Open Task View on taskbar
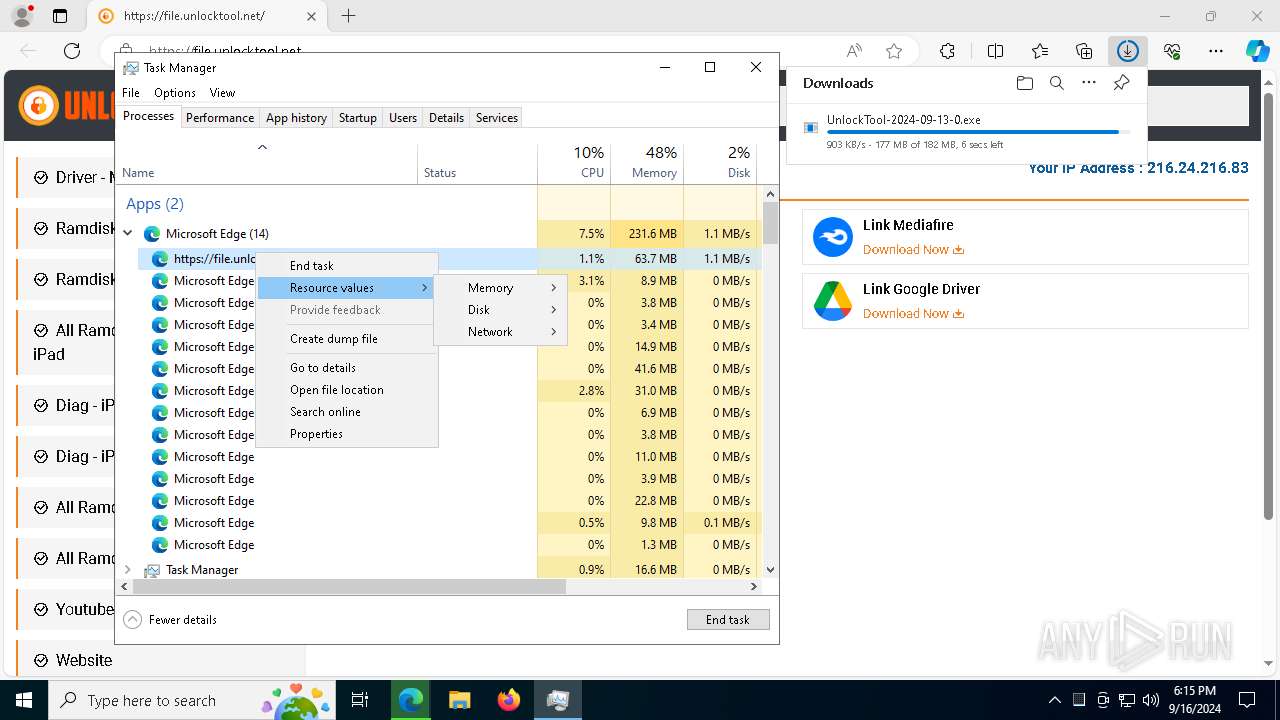The image size is (1280, 720). tap(360, 700)
